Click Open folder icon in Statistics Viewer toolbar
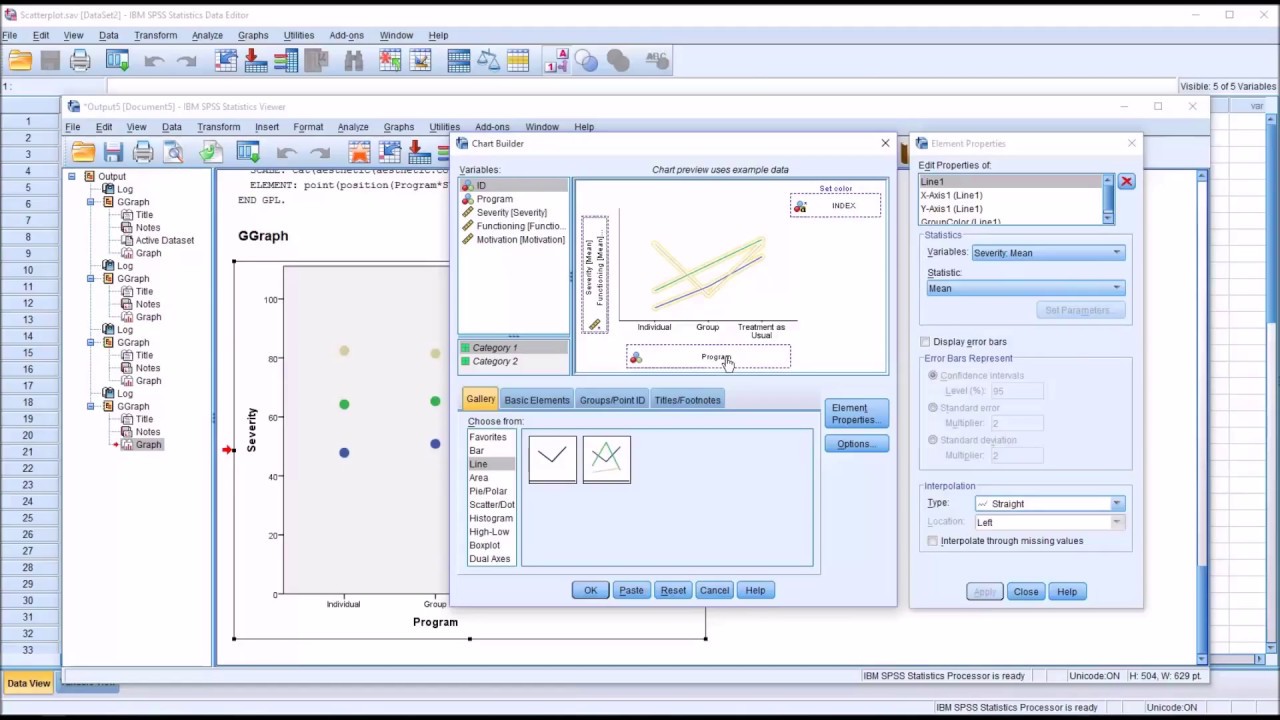Image resolution: width=1280 pixels, height=720 pixels. pyautogui.click(x=83, y=152)
